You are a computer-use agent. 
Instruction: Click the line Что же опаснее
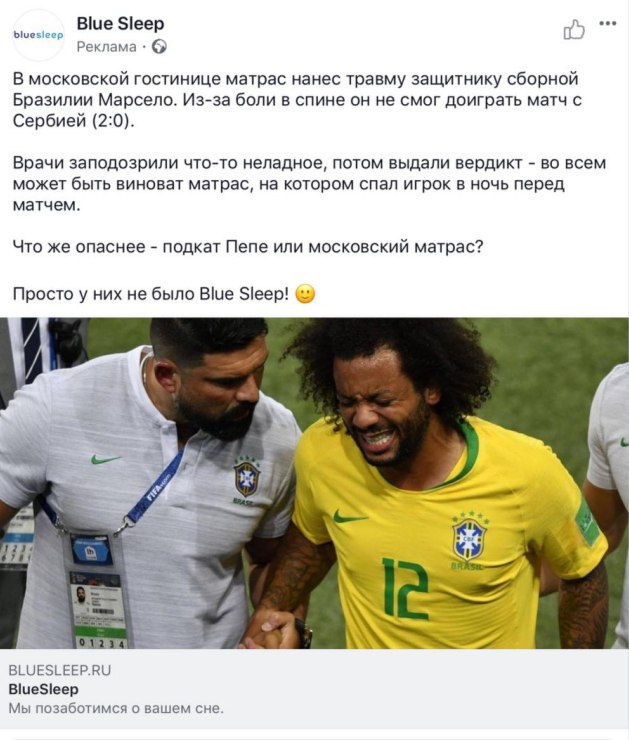(248, 246)
